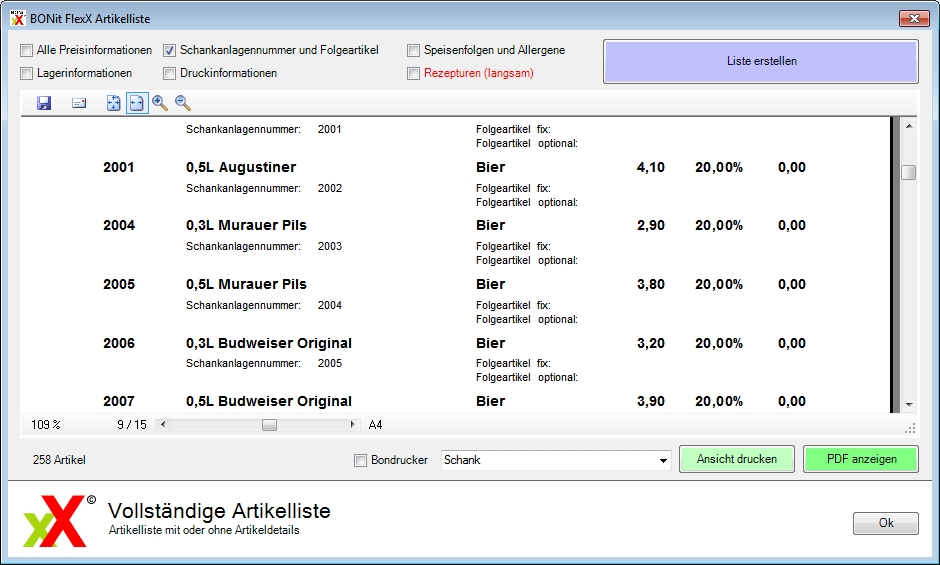The width and height of the screenshot is (940, 565).
Task: Select fit page width view icon
Action: (137, 103)
